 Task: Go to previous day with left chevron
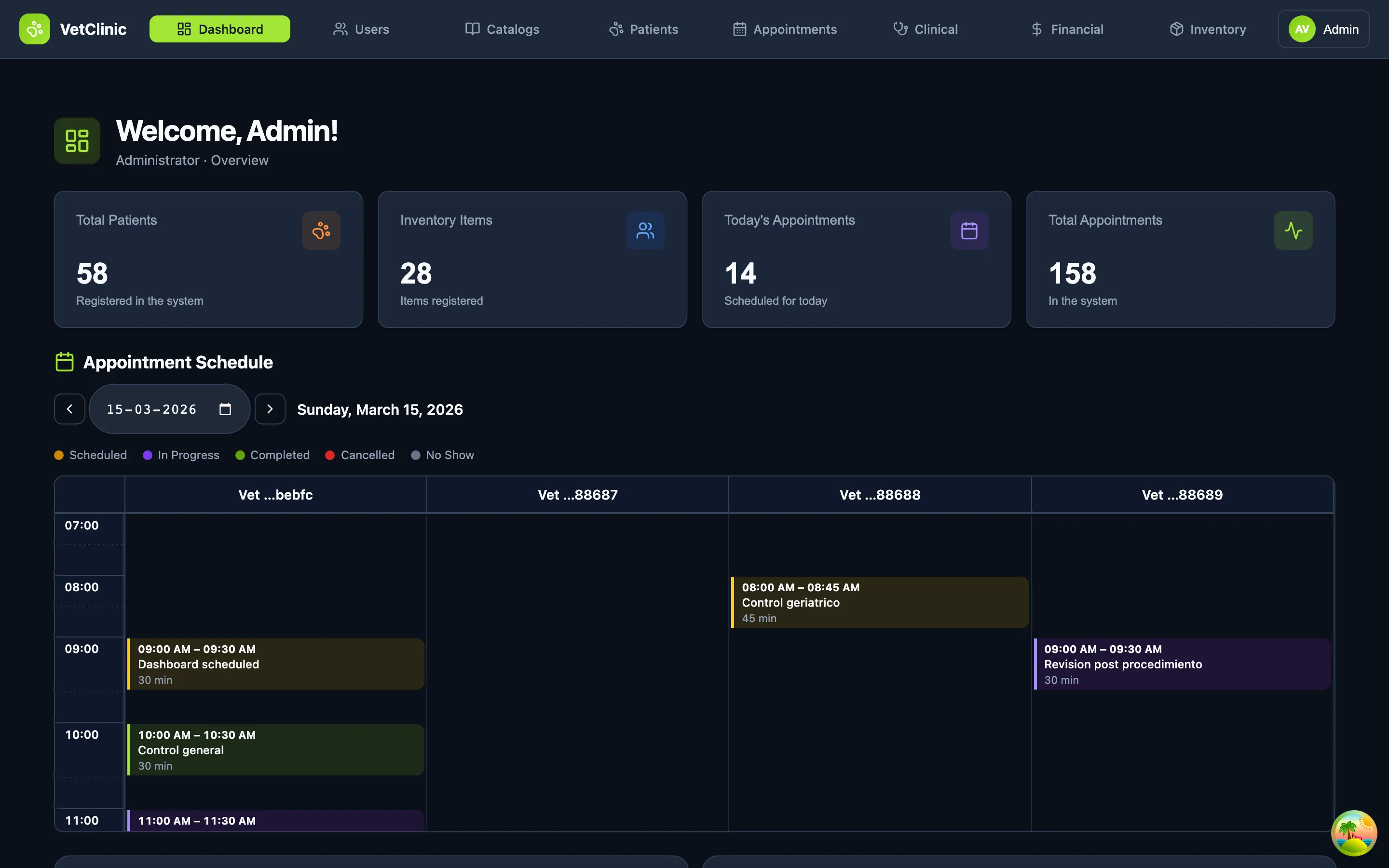click(69, 409)
